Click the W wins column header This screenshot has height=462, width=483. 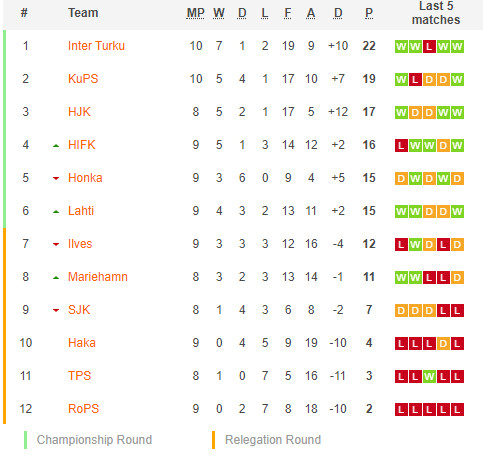219,13
